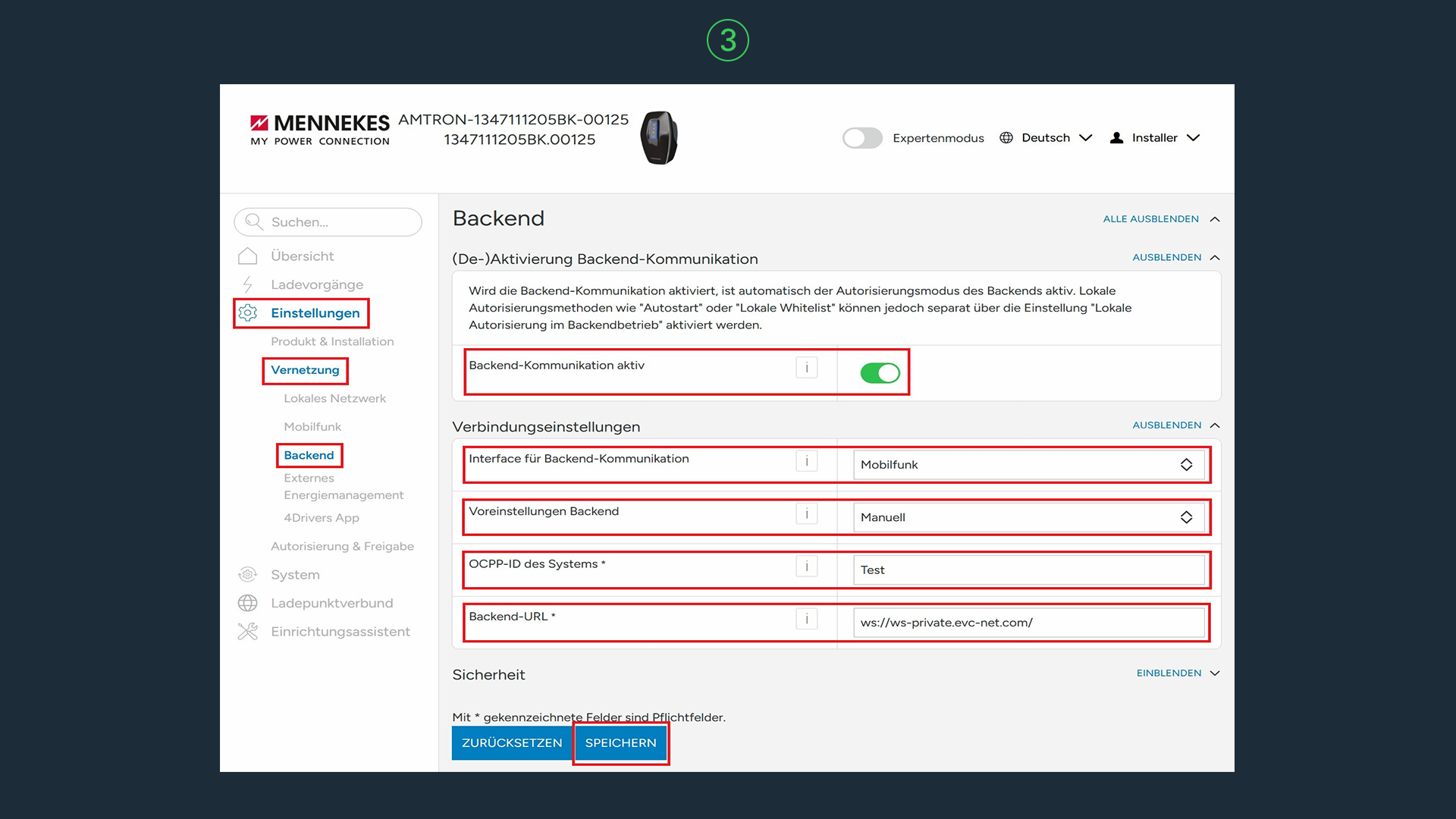Click the info icon for OCPP-ID des Systems
Image resolution: width=1456 pixels, height=819 pixels.
pyautogui.click(x=806, y=566)
